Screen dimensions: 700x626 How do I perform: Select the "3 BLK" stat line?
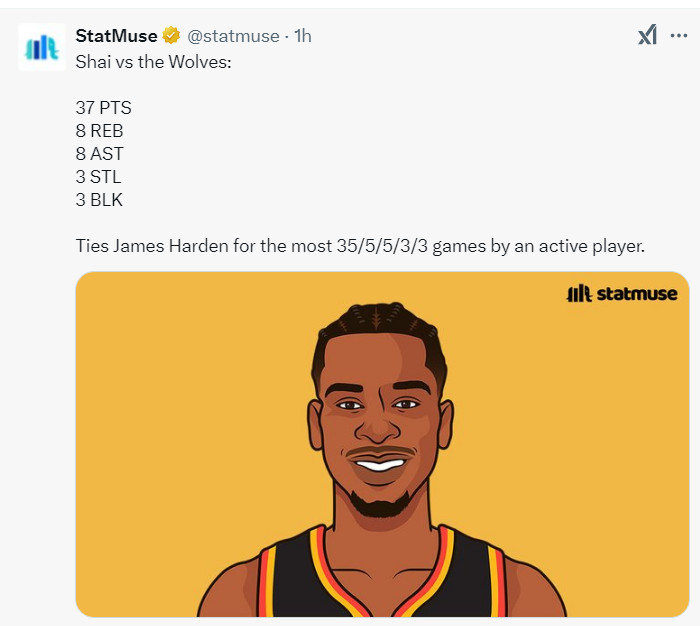tap(99, 200)
